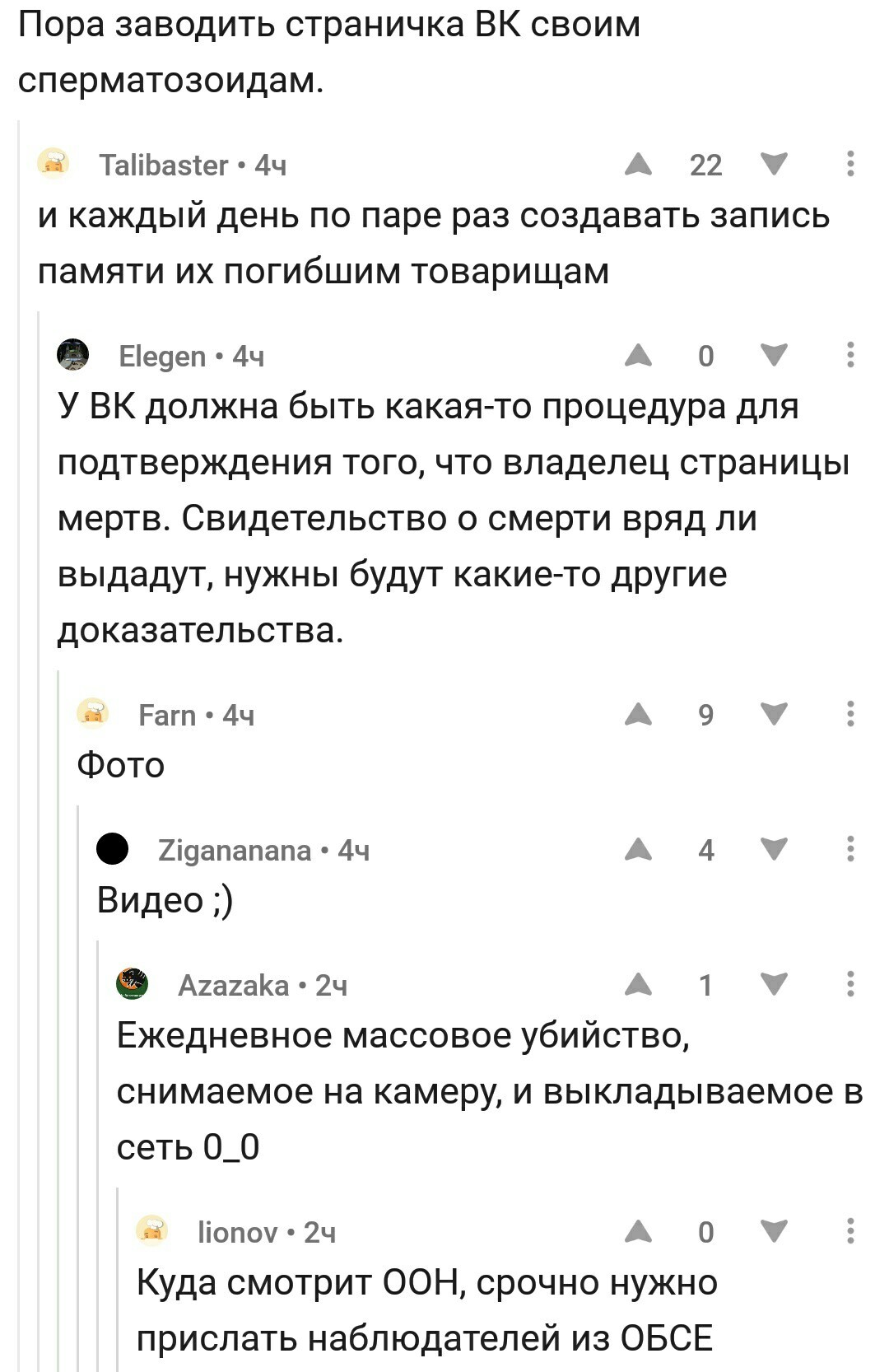Open kebab menu on lionov's comment

click(x=850, y=1231)
